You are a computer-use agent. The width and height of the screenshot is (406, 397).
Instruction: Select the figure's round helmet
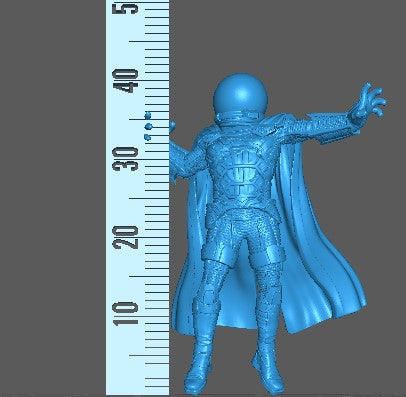[240, 94]
